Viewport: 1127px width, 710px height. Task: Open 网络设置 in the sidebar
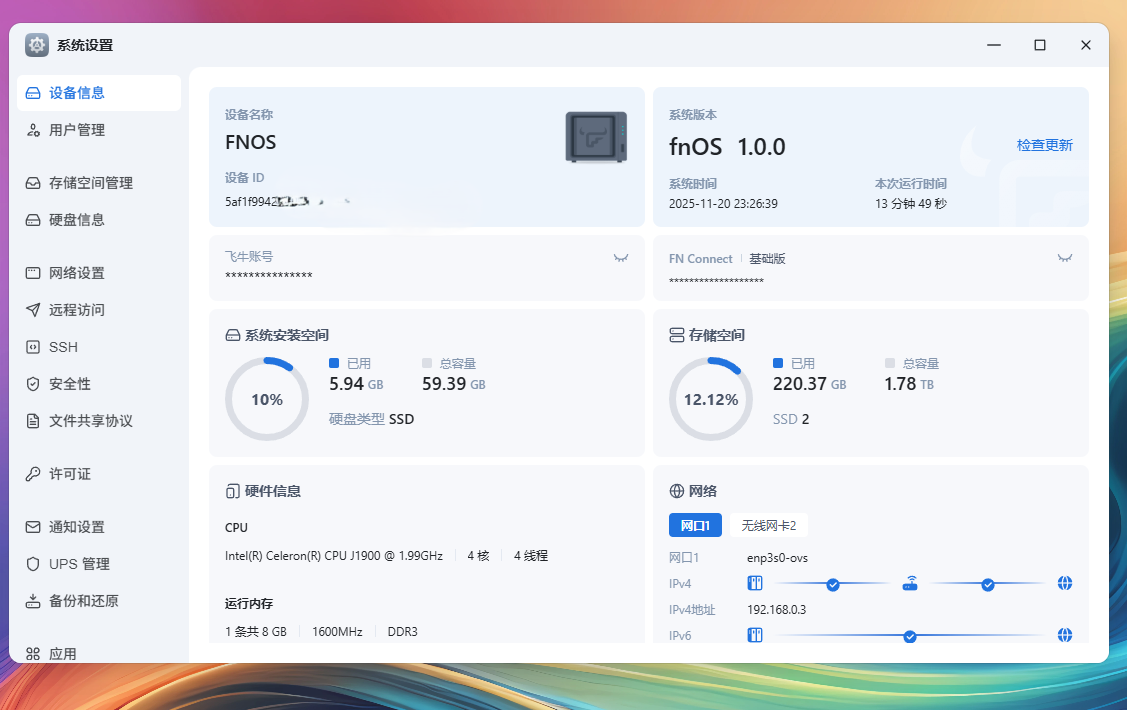click(77, 273)
